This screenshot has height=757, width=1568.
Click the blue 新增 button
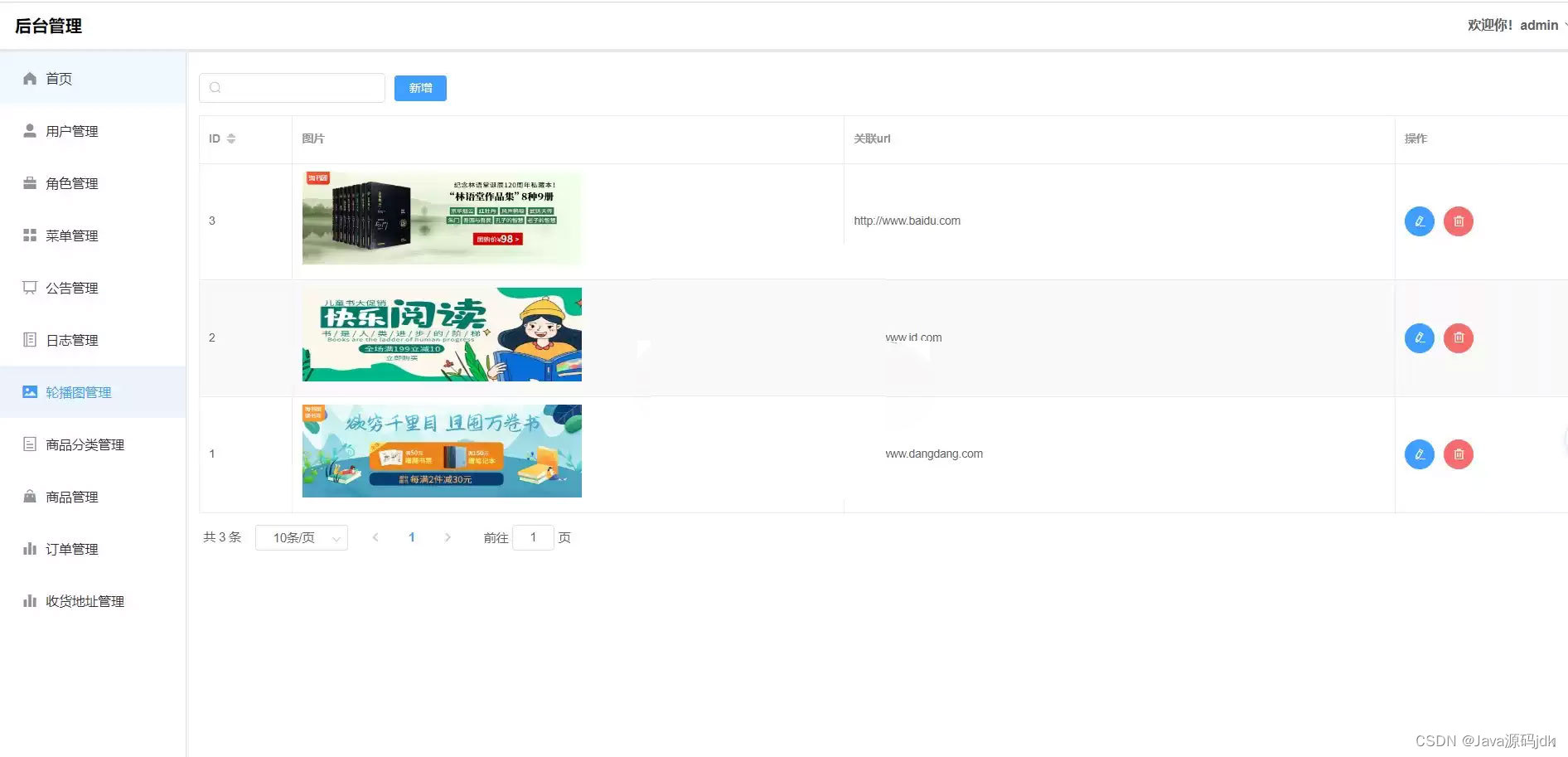click(x=420, y=88)
